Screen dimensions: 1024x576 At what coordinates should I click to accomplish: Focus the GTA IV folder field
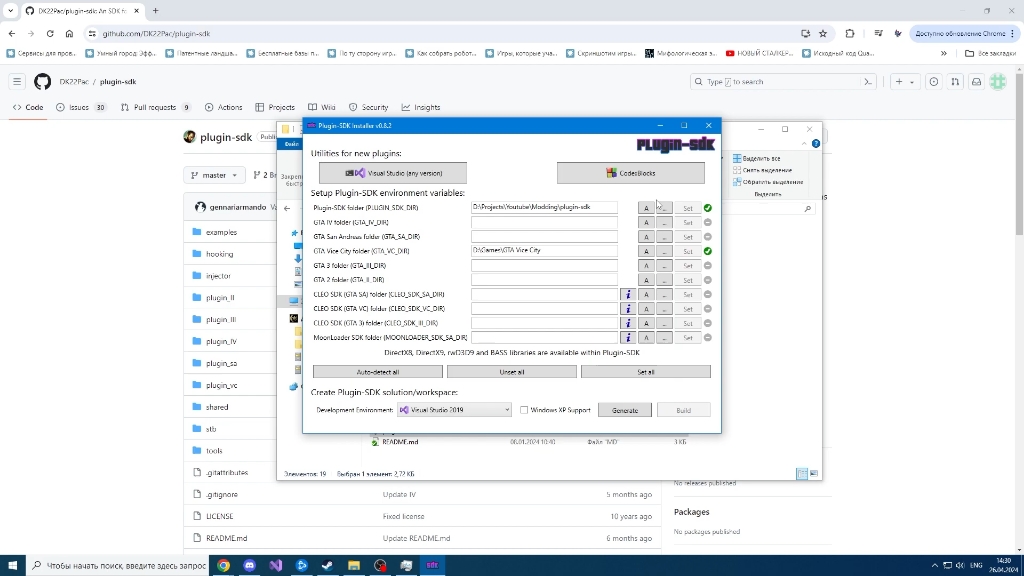[x=544, y=222]
